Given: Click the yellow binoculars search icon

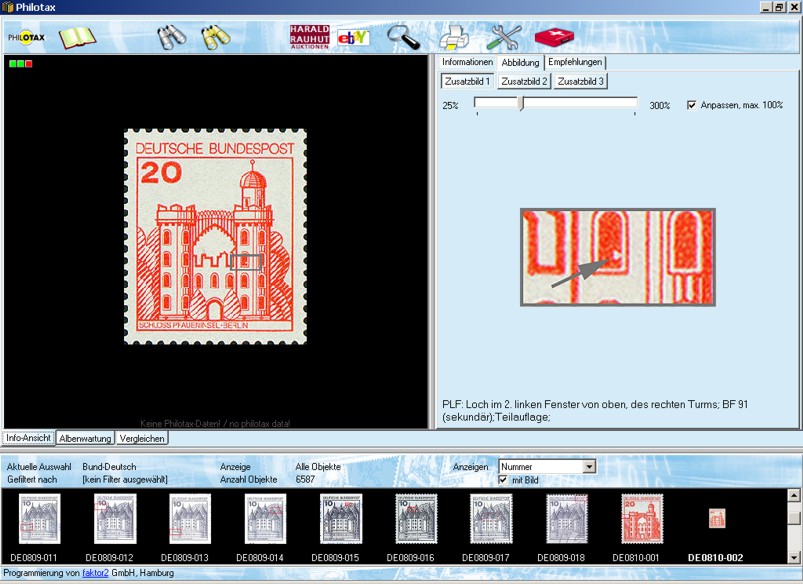Looking at the screenshot, I should (216, 38).
